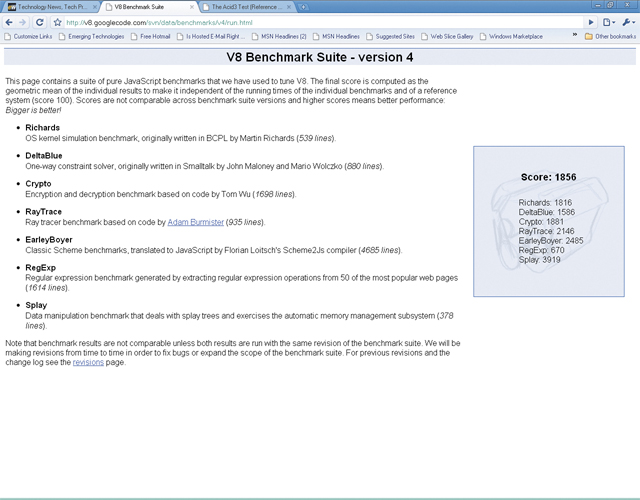Restore down the browser window

(611, 5)
